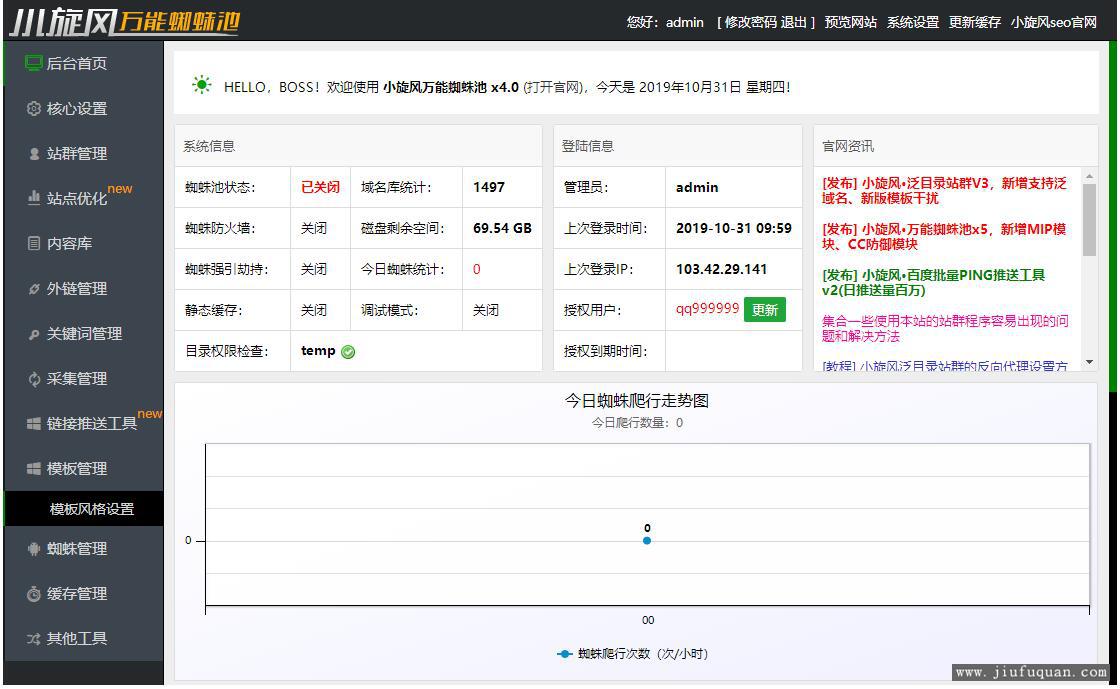Click the blue data point on chart
This screenshot has width=1120, height=689.
point(646,540)
